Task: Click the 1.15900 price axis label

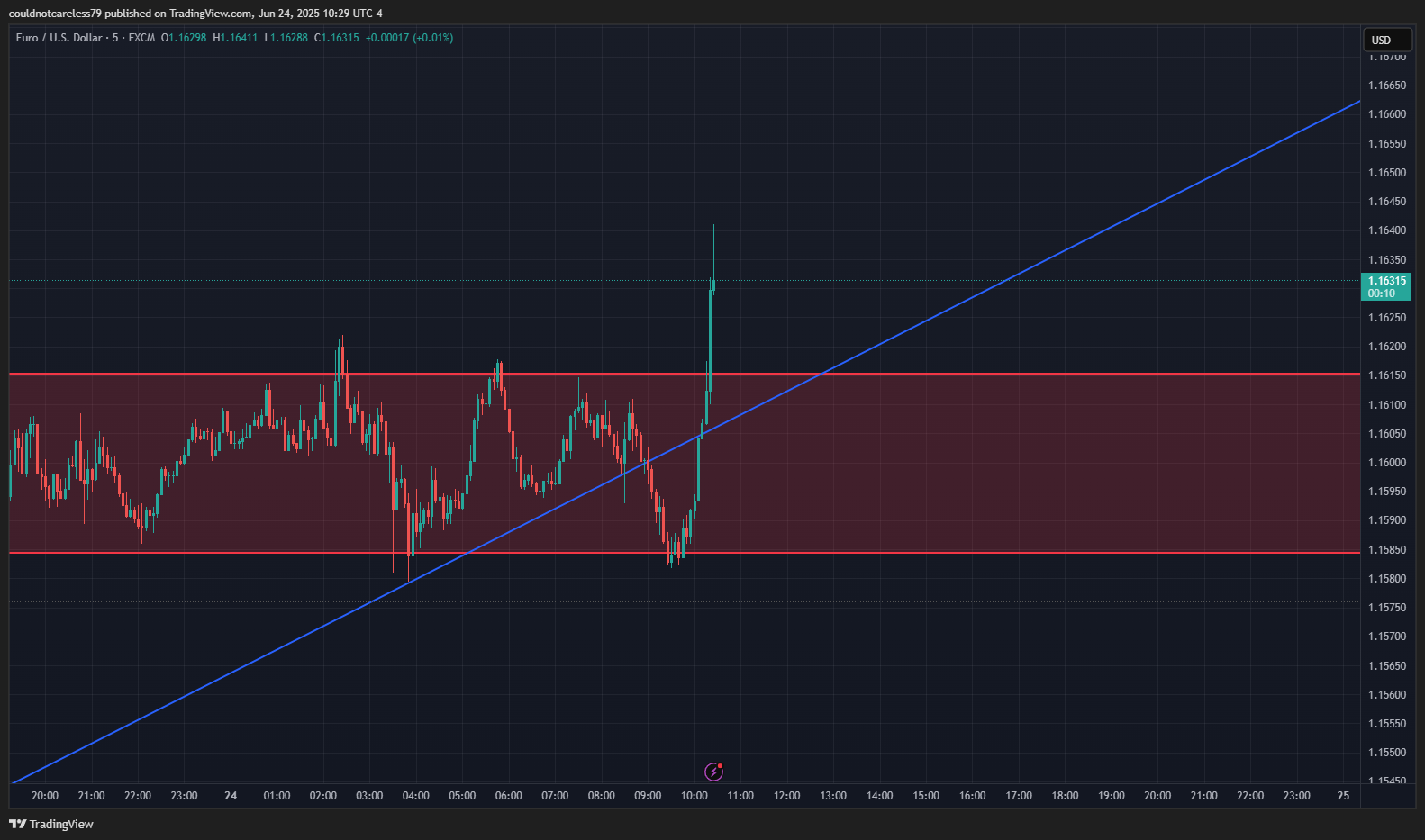Action: click(1386, 520)
